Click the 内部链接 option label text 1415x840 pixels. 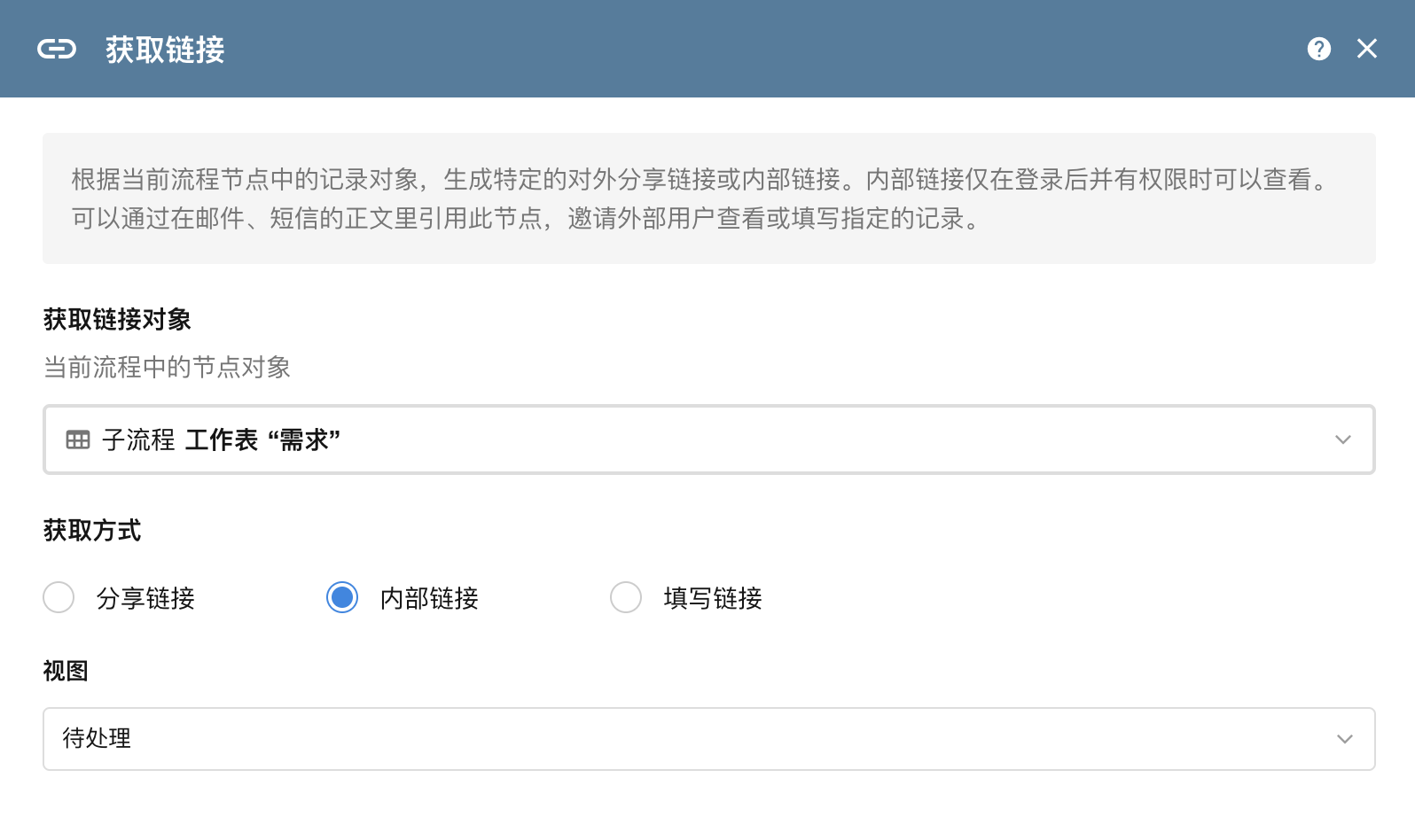(x=429, y=599)
